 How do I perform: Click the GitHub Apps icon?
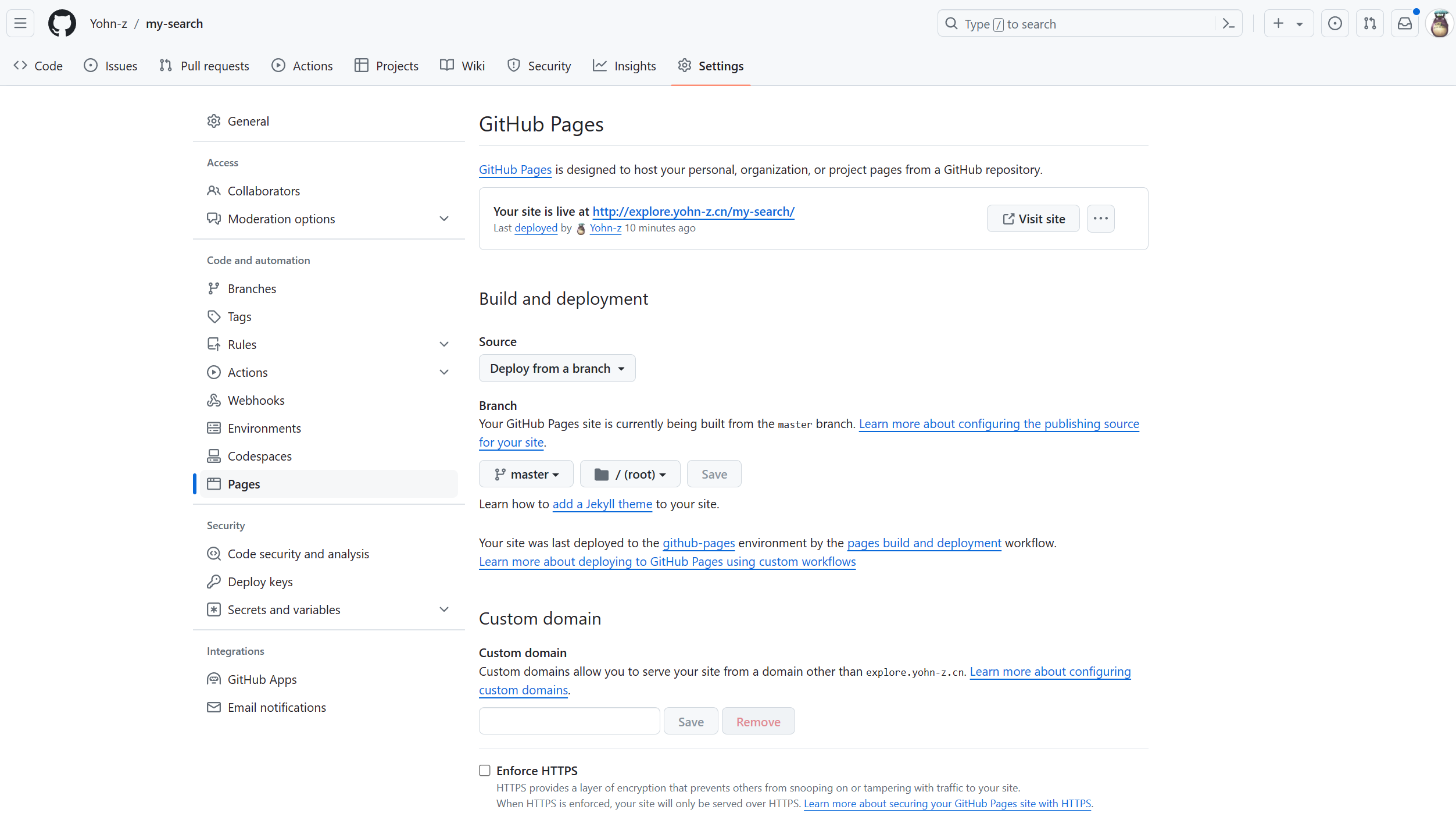214,679
